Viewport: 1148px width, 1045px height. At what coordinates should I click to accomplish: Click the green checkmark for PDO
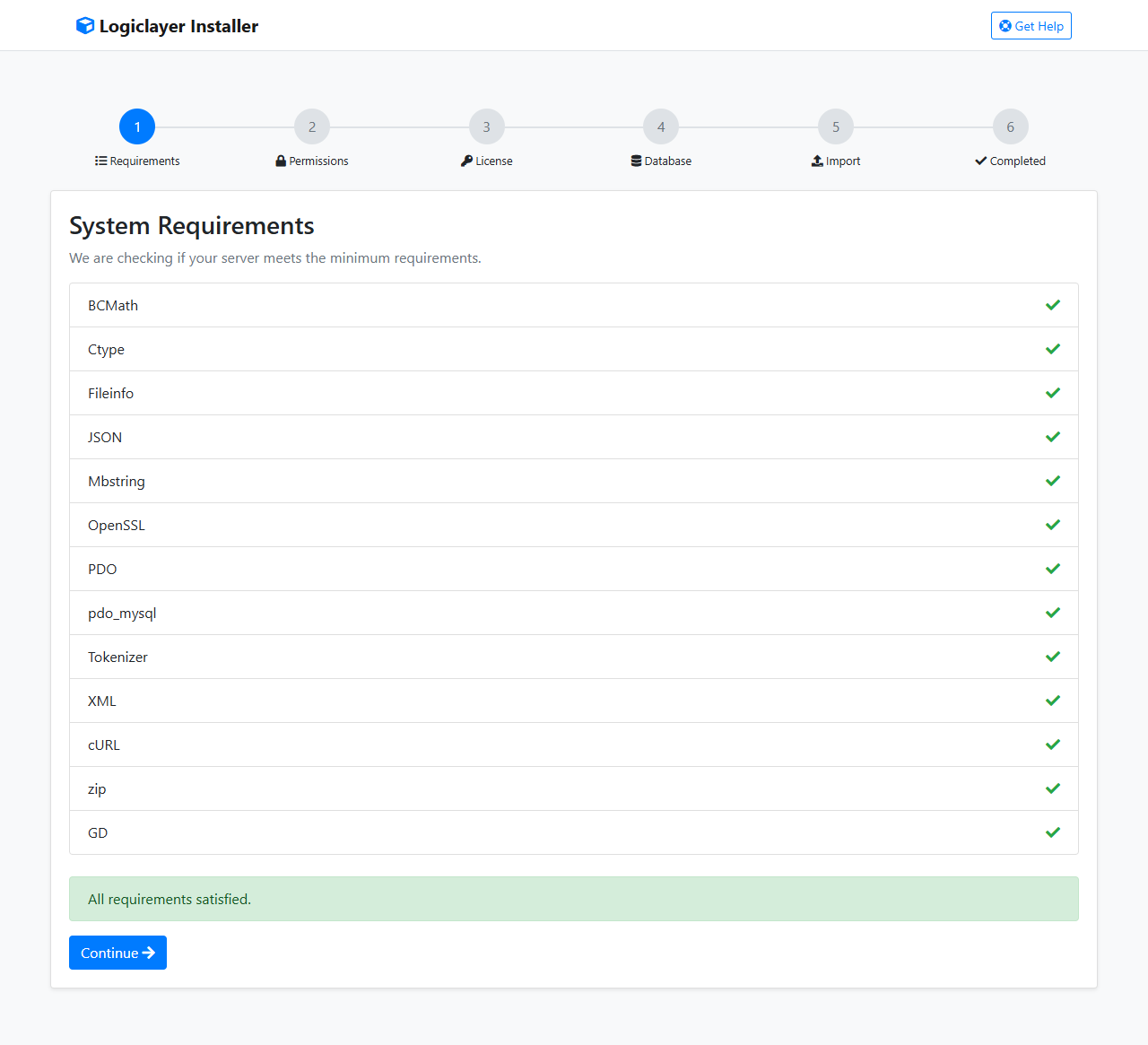point(1053,569)
